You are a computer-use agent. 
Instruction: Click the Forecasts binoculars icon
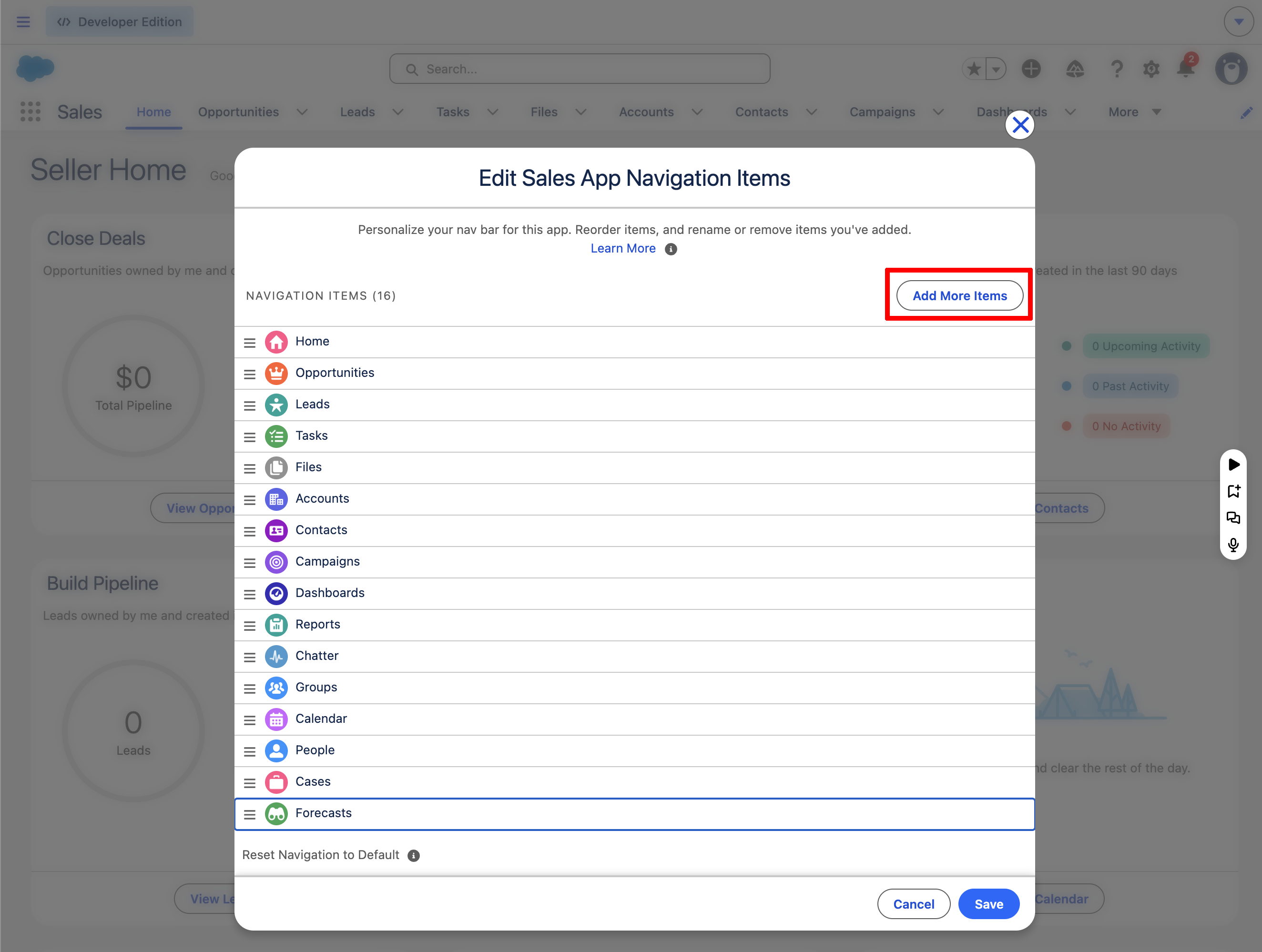point(276,813)
